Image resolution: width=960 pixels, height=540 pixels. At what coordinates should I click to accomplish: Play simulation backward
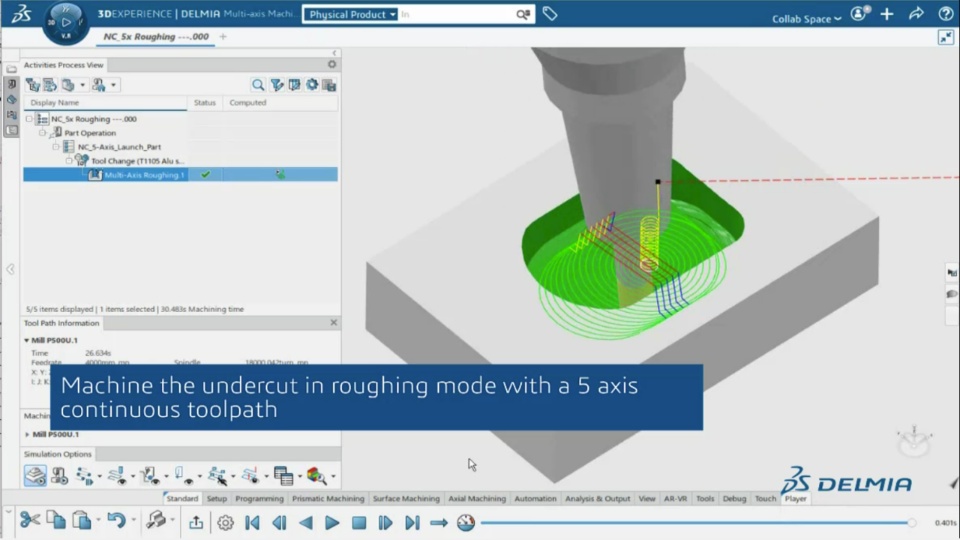pyautogui.click(x=306, y=523)
